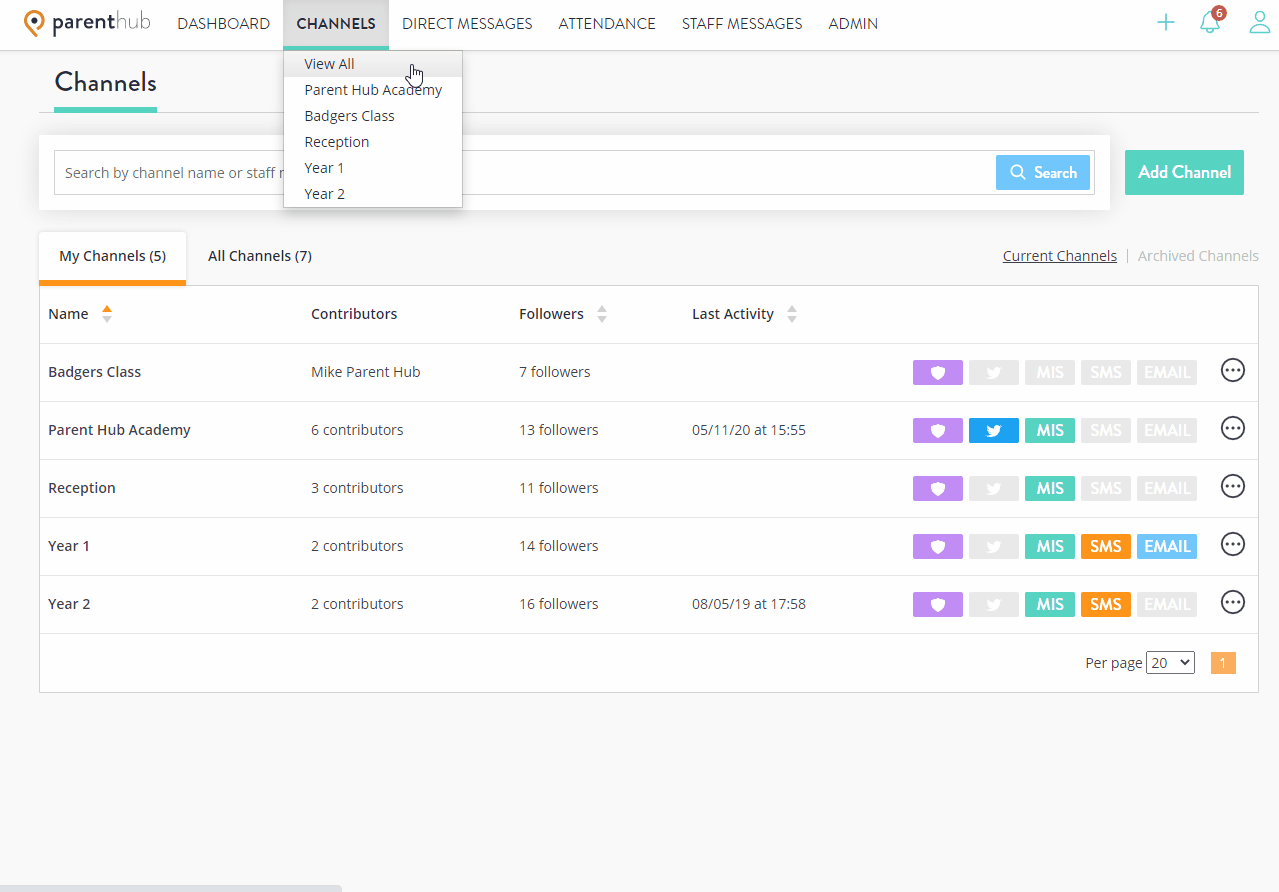Viewport: 1279px width, 892px height.
Task: Click Twitter badge for Year 2
Action: (x=994, y=604)
